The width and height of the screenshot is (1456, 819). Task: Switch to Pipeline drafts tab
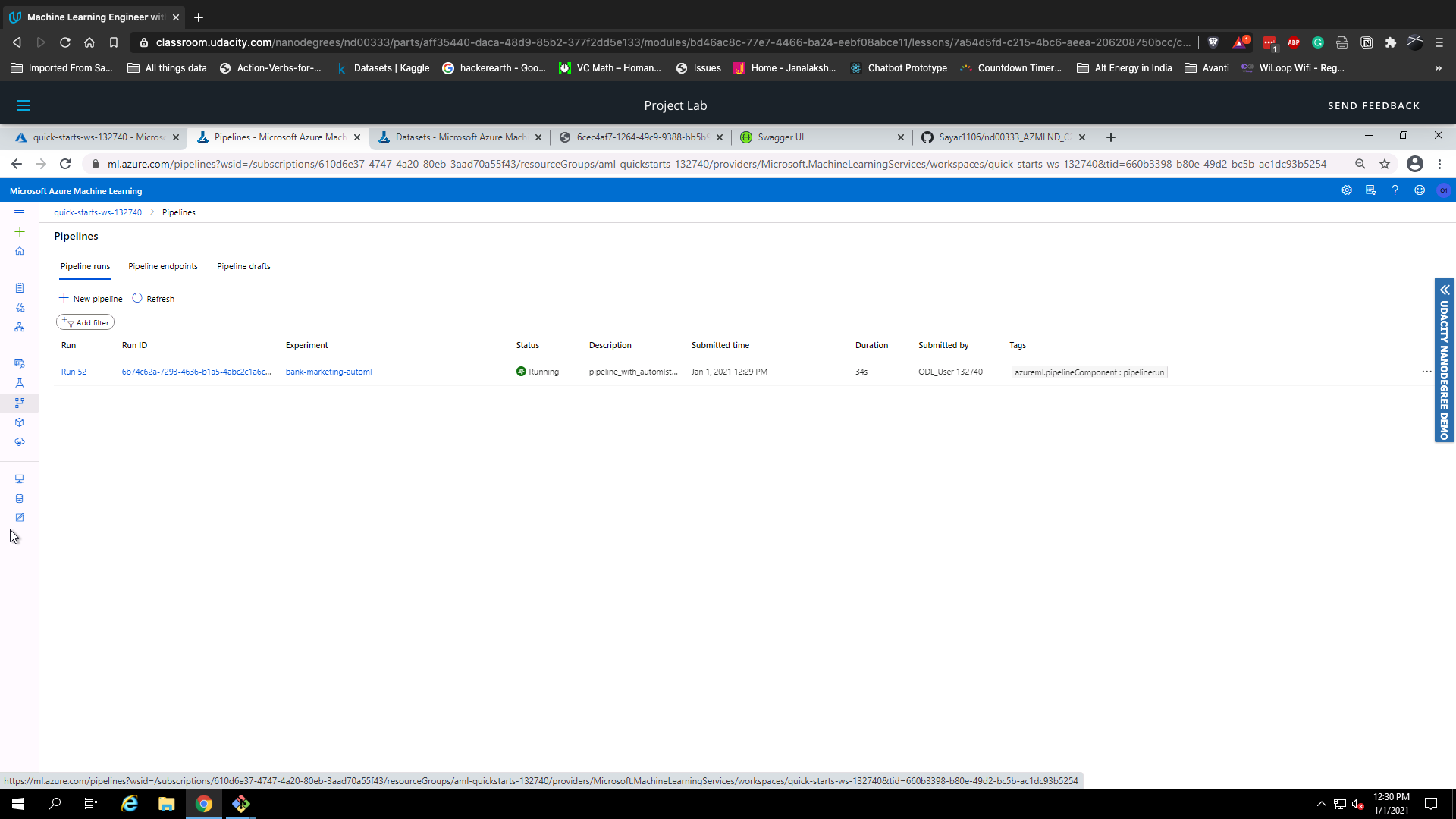click(243, 266)
